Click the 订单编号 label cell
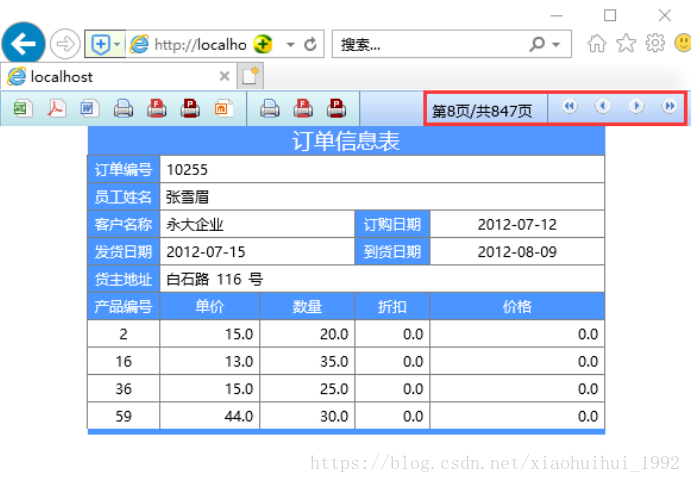 click(123, 170)
